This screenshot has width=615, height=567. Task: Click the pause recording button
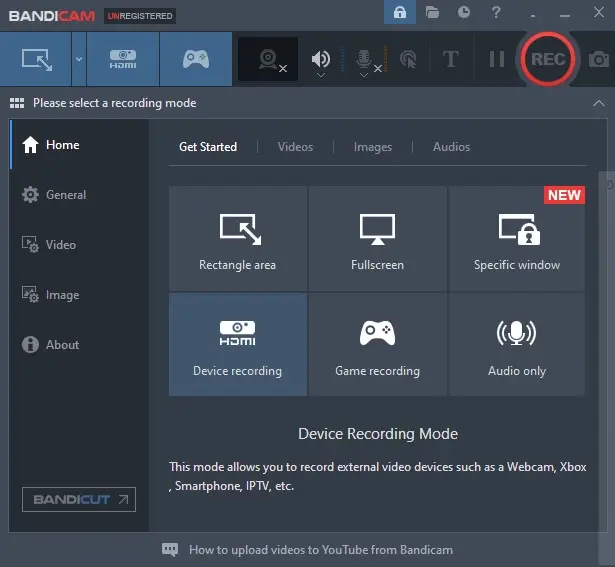point(497,59)
